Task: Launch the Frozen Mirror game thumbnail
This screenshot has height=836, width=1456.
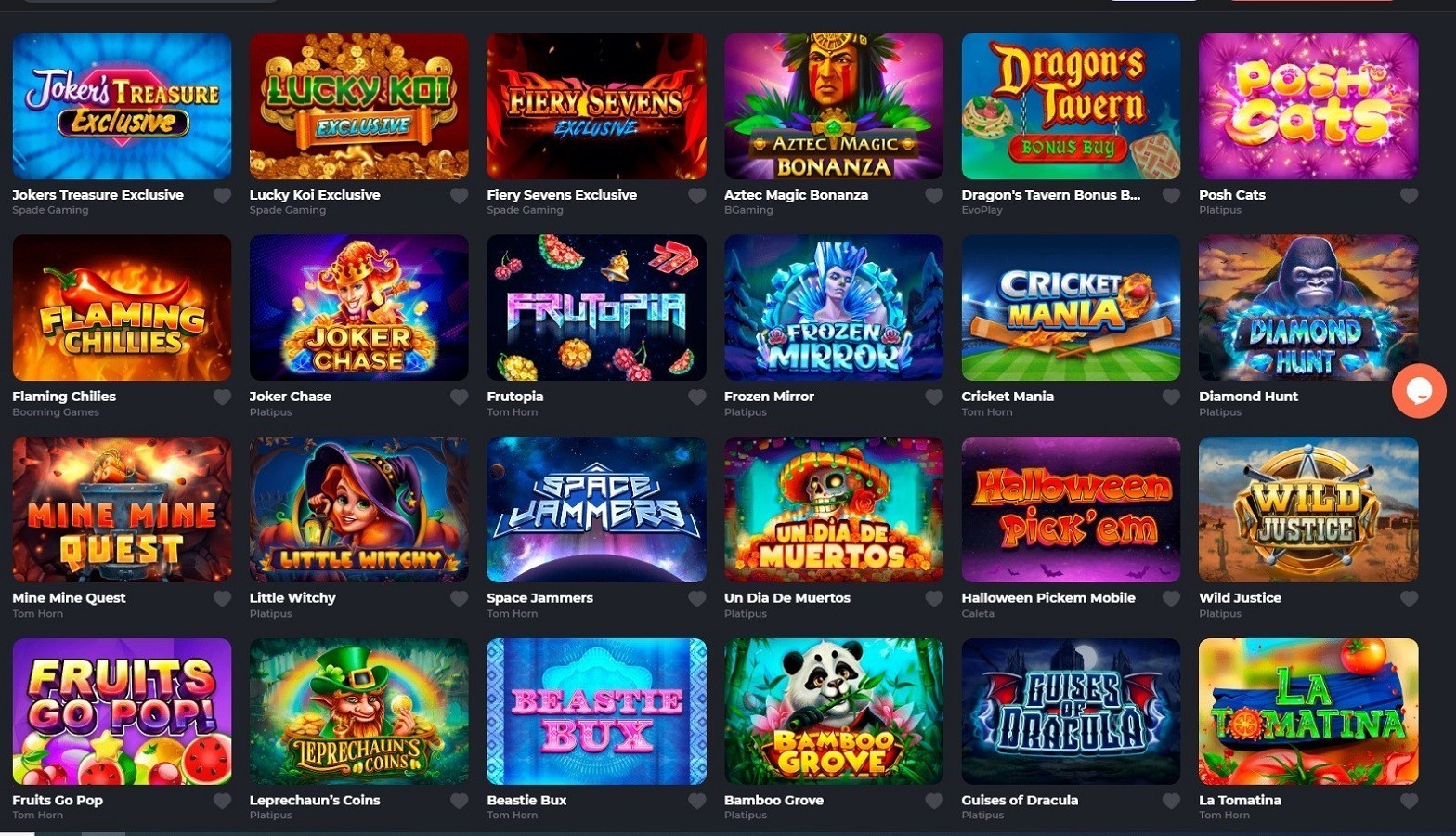Action: (833, 307)
